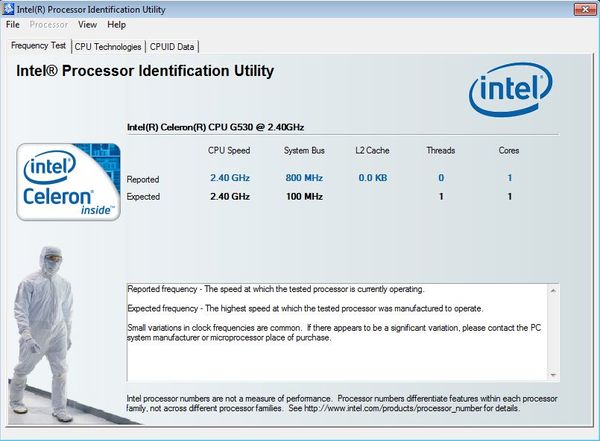Click the reported L2 Cache 0.0 KB value
The height and width of the screenshot is (441, 600).
tap(372, 179)
